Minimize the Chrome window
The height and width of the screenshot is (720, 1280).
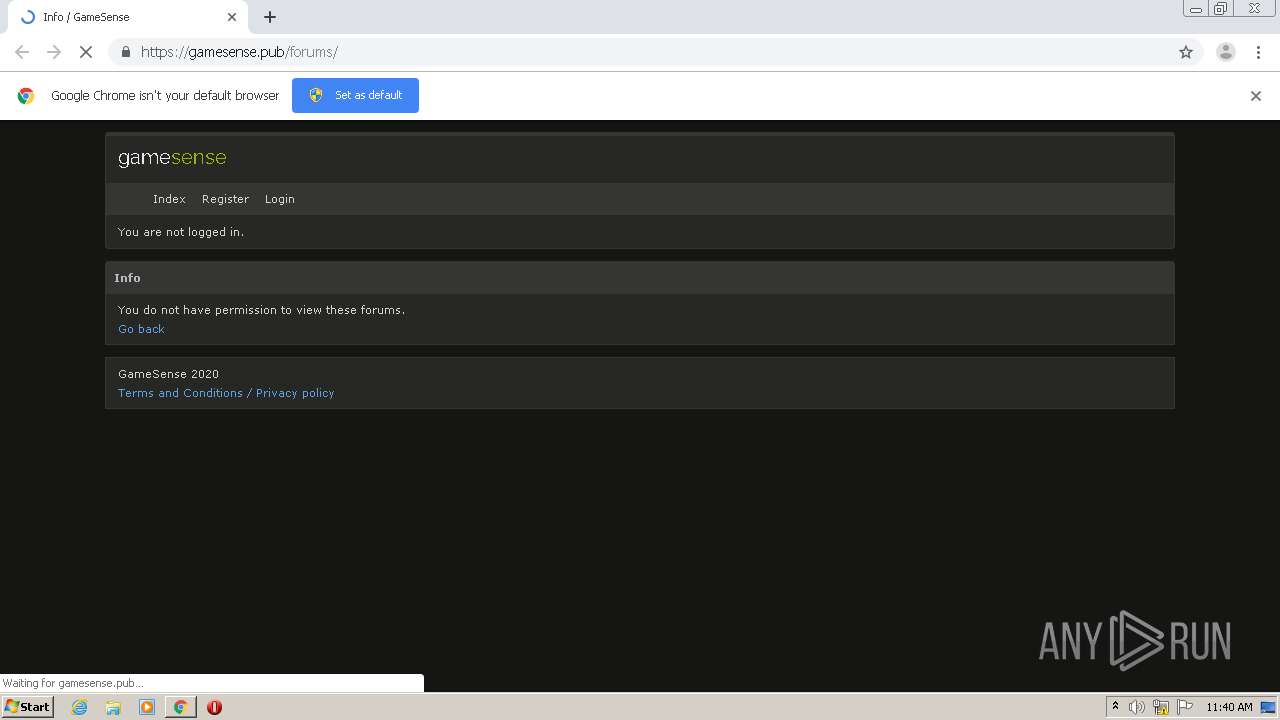click(1196, 9)
